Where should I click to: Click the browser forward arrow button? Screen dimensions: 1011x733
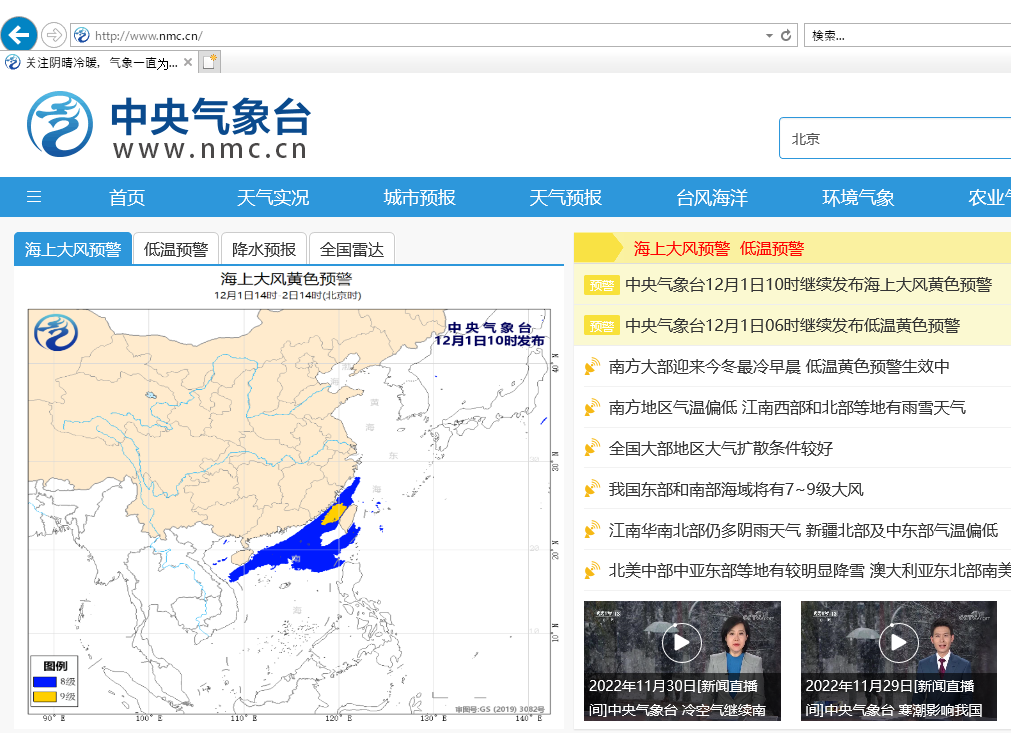tap(54, 35)
